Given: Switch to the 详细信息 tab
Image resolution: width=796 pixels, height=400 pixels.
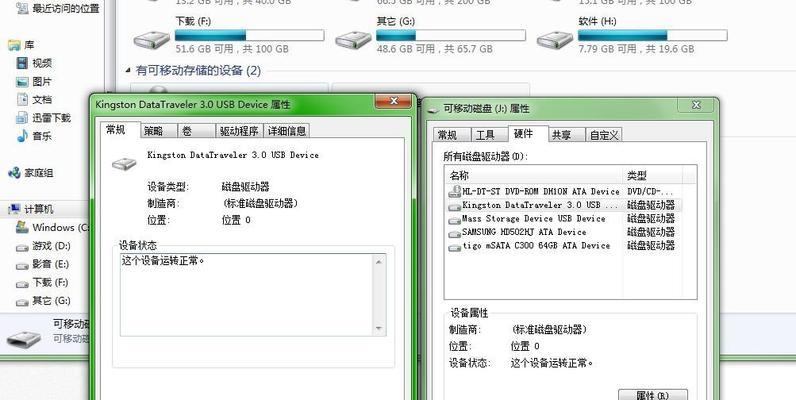Looking at the screenshot, I should click(287, 131).
